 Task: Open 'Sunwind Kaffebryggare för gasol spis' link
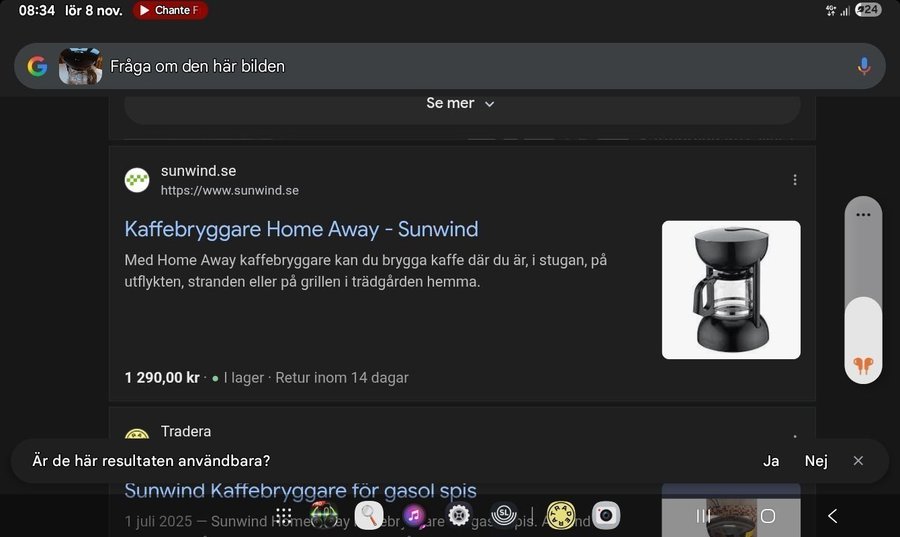pos(300,491)
